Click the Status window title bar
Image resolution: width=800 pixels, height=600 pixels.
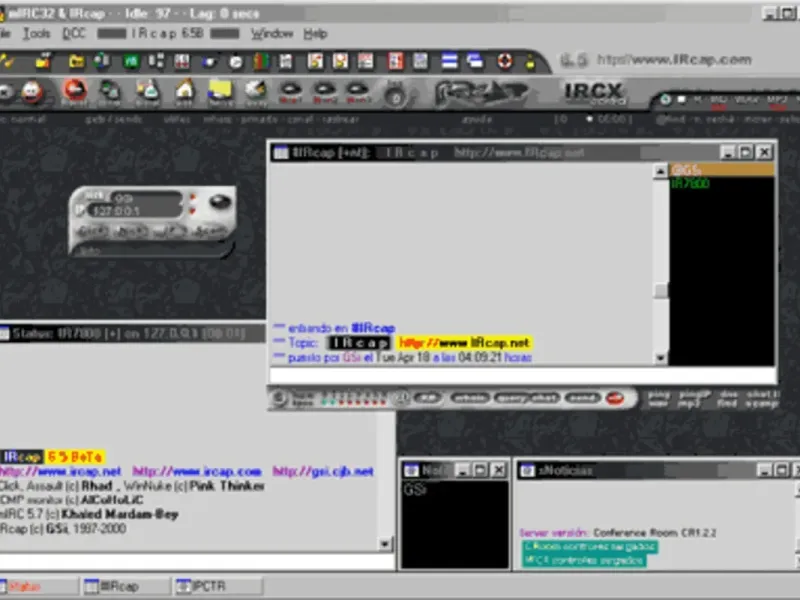coord(133,334)
